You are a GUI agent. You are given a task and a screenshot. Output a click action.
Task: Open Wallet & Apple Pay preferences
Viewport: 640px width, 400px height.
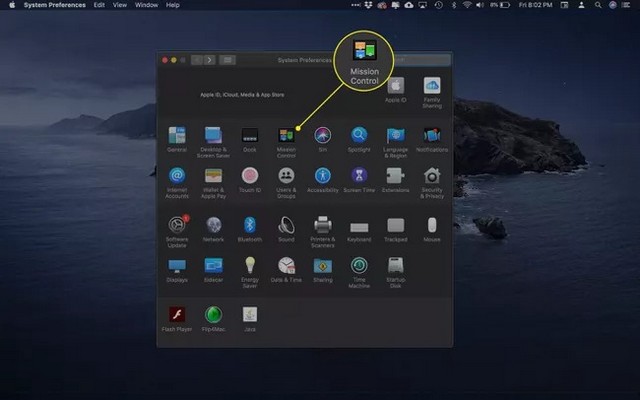coord(213,183)
